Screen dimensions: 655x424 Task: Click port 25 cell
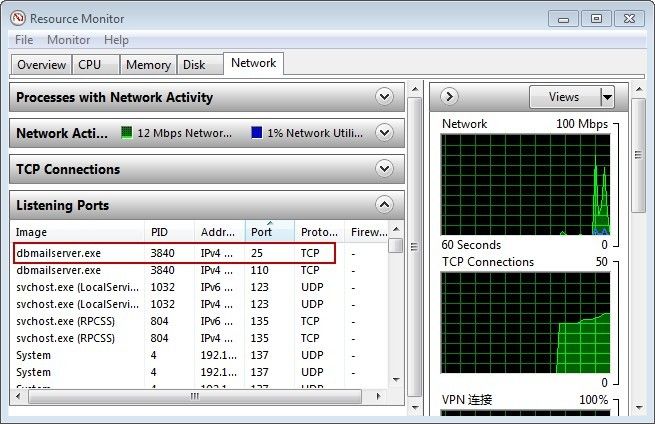pyautogui.click(x=257, y=253)
